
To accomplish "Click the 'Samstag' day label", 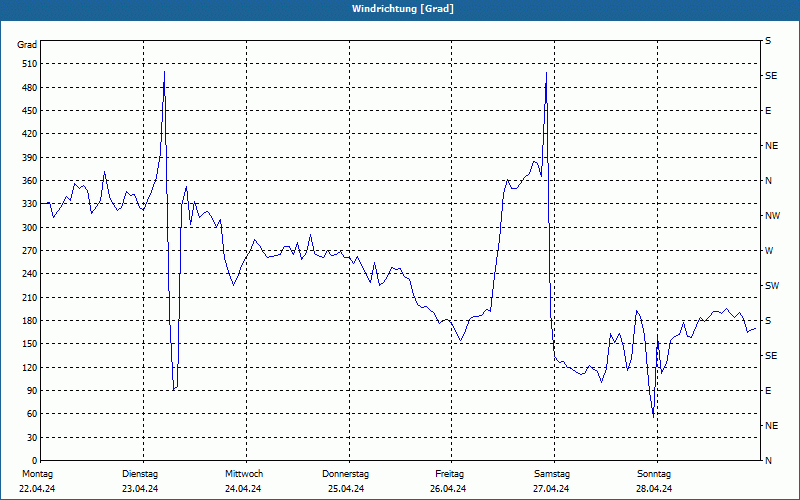I will 552,474.
